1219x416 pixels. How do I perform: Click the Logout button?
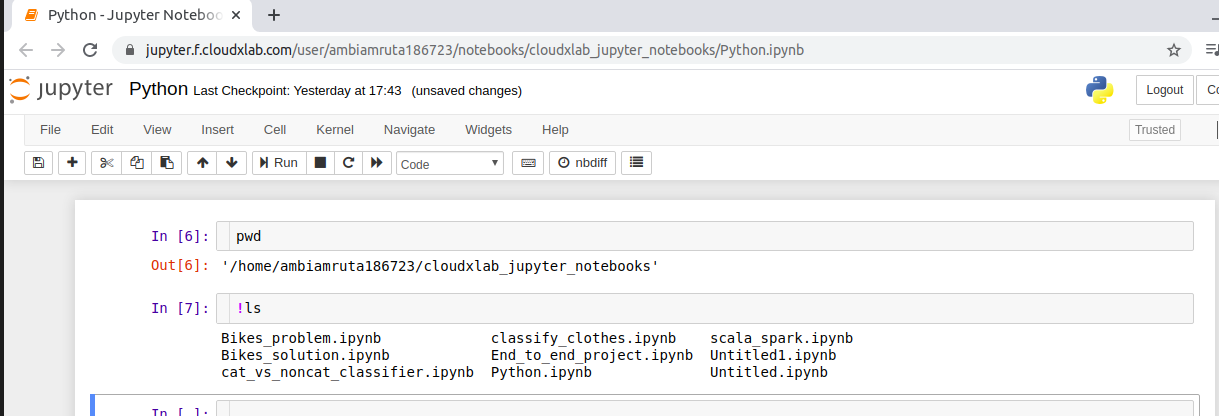[1164, 90]
